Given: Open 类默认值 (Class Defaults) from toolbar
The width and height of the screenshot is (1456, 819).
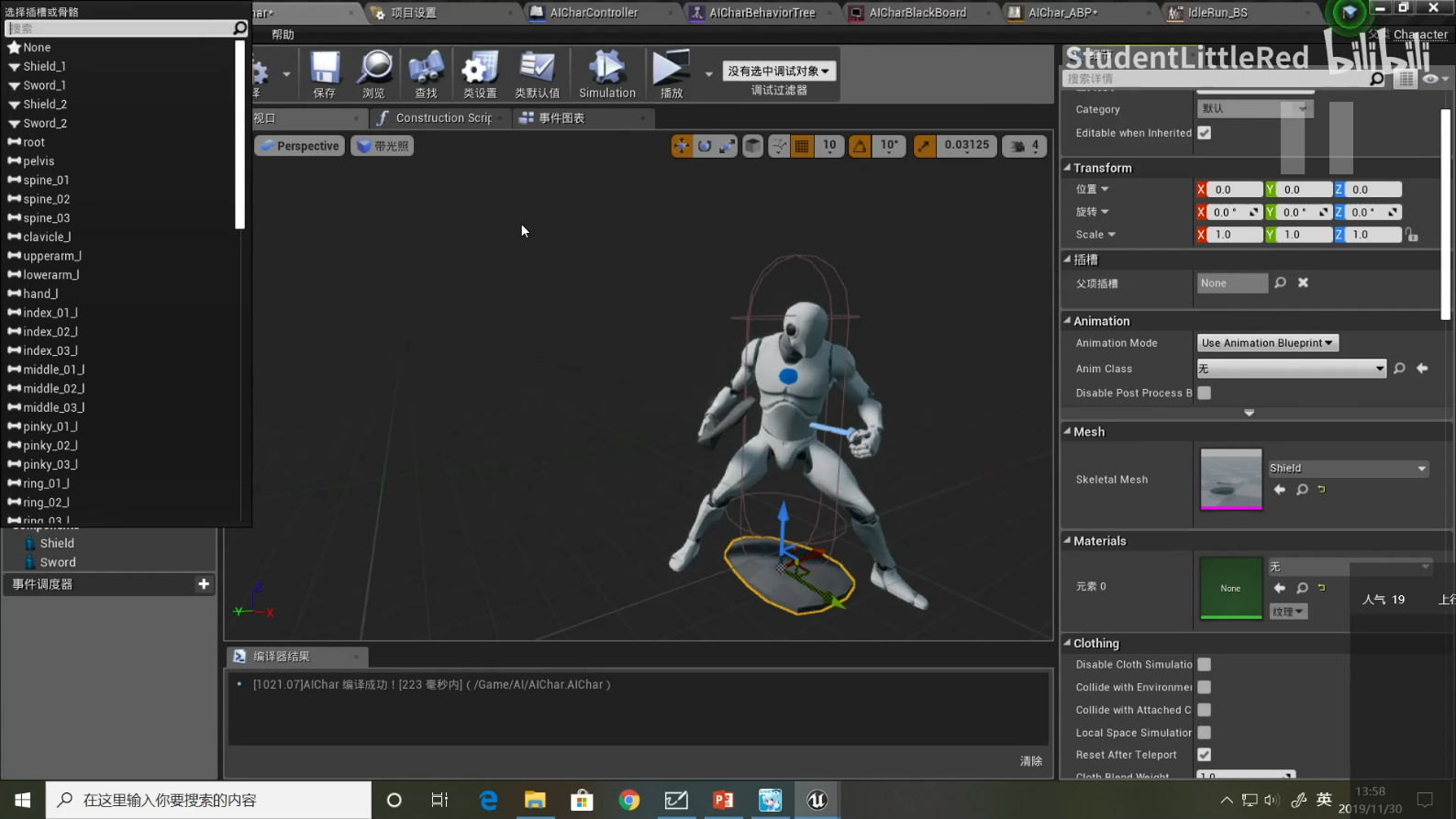Looking at the screenshot, I should (537, 74).
